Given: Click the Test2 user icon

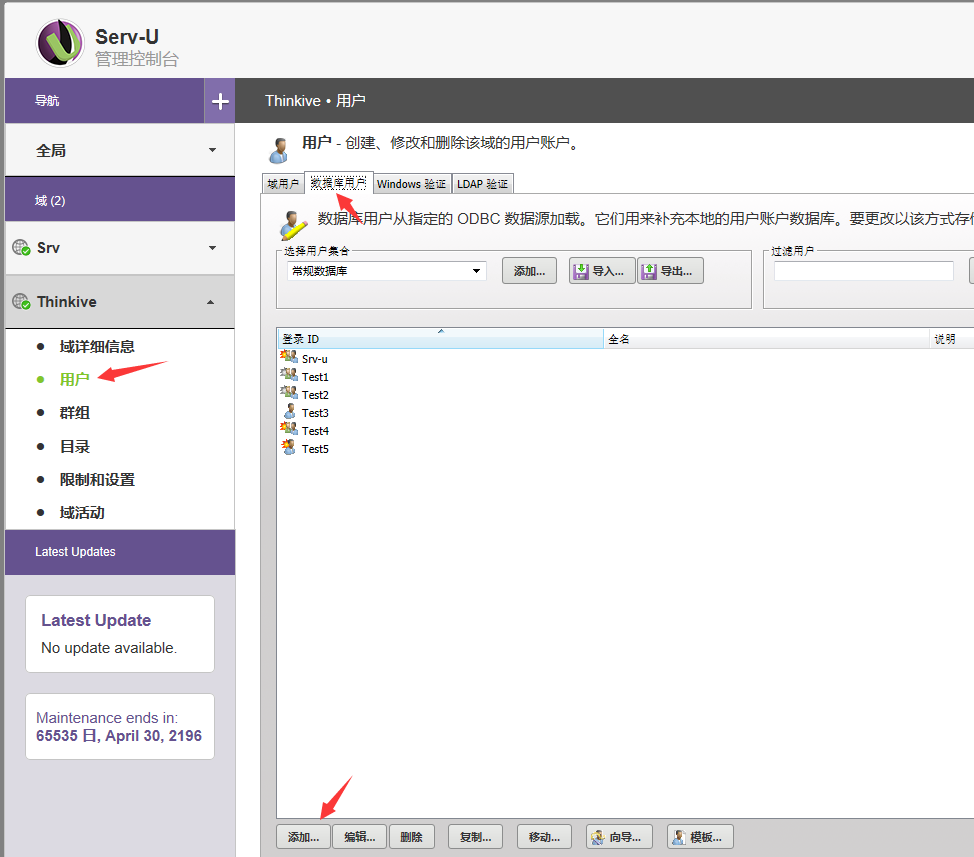Looking at the screenshot, I should (x=289, y=393).
